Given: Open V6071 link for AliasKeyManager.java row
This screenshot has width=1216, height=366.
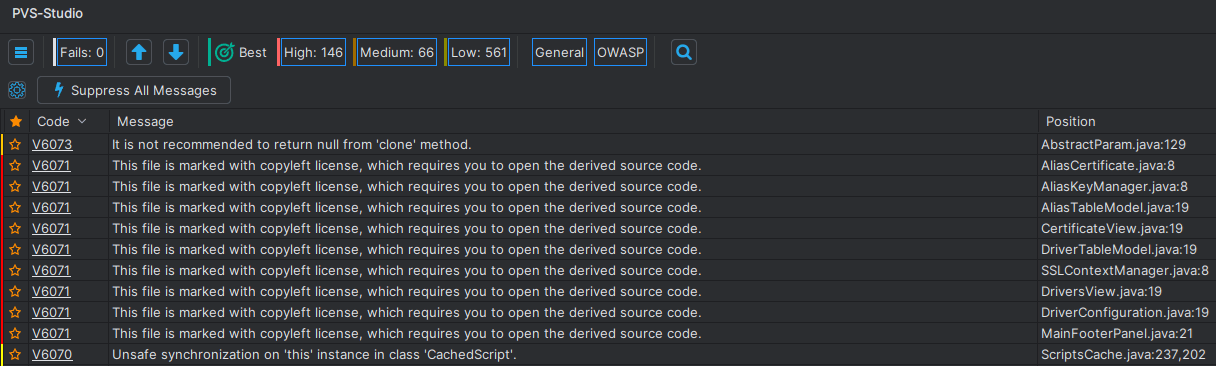Looking at the screenshot, I should (51, 186).
